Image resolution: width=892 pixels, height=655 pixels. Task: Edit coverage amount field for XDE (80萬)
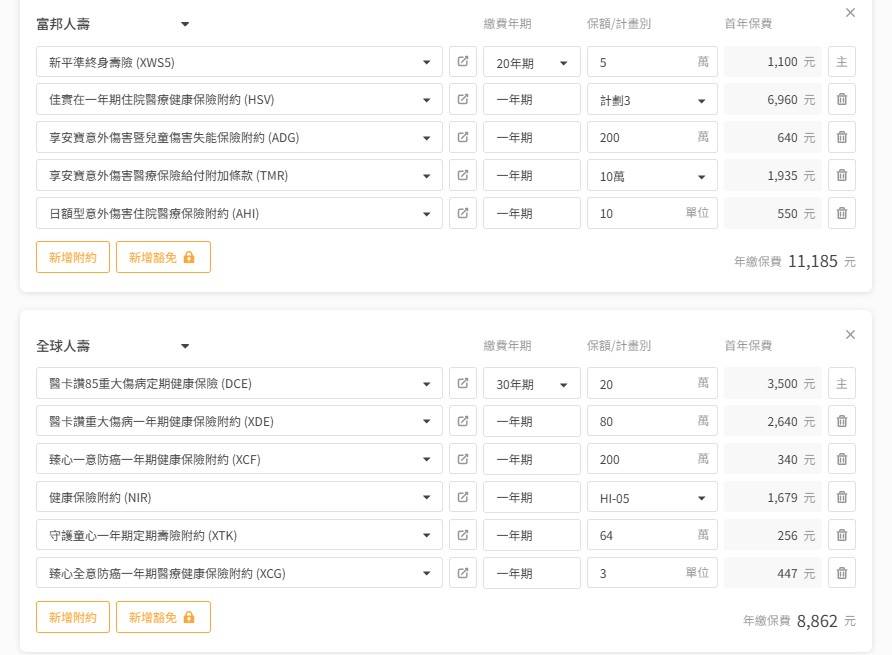pos(642,421)
